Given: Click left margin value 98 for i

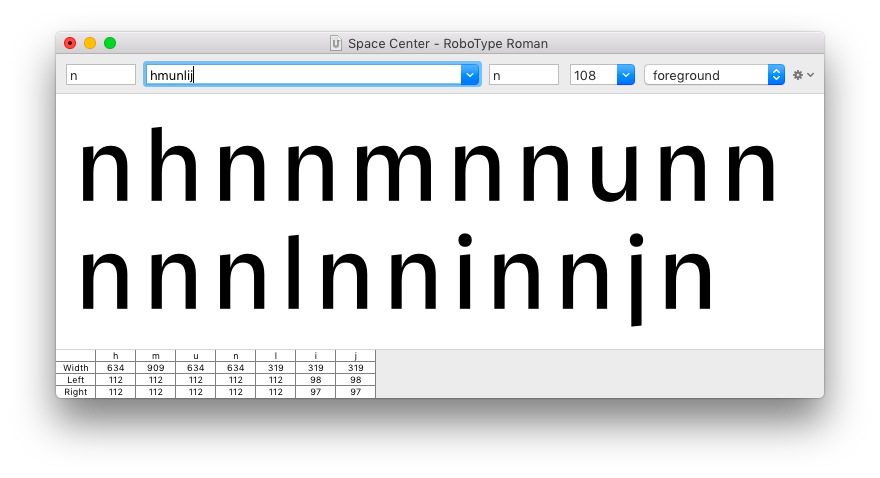Looking at the screenshot, I should 315,380.
